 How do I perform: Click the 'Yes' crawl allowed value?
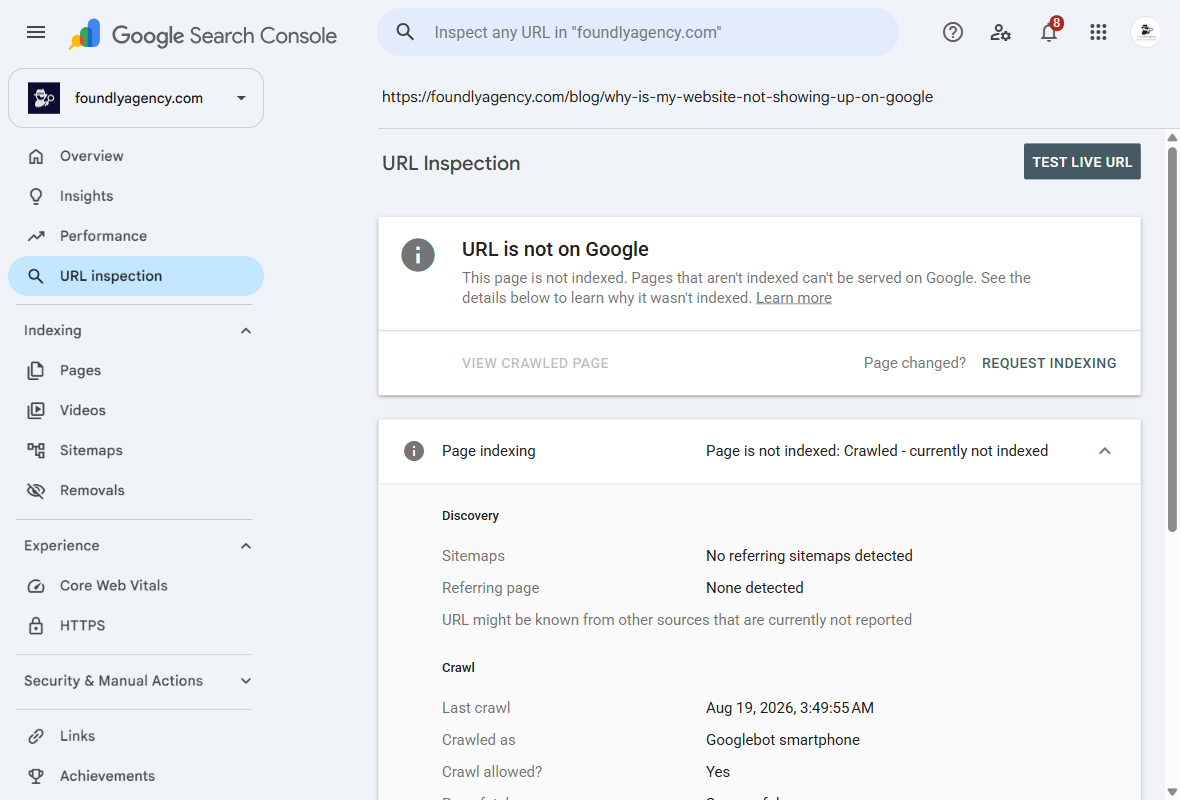coord(717,772)
